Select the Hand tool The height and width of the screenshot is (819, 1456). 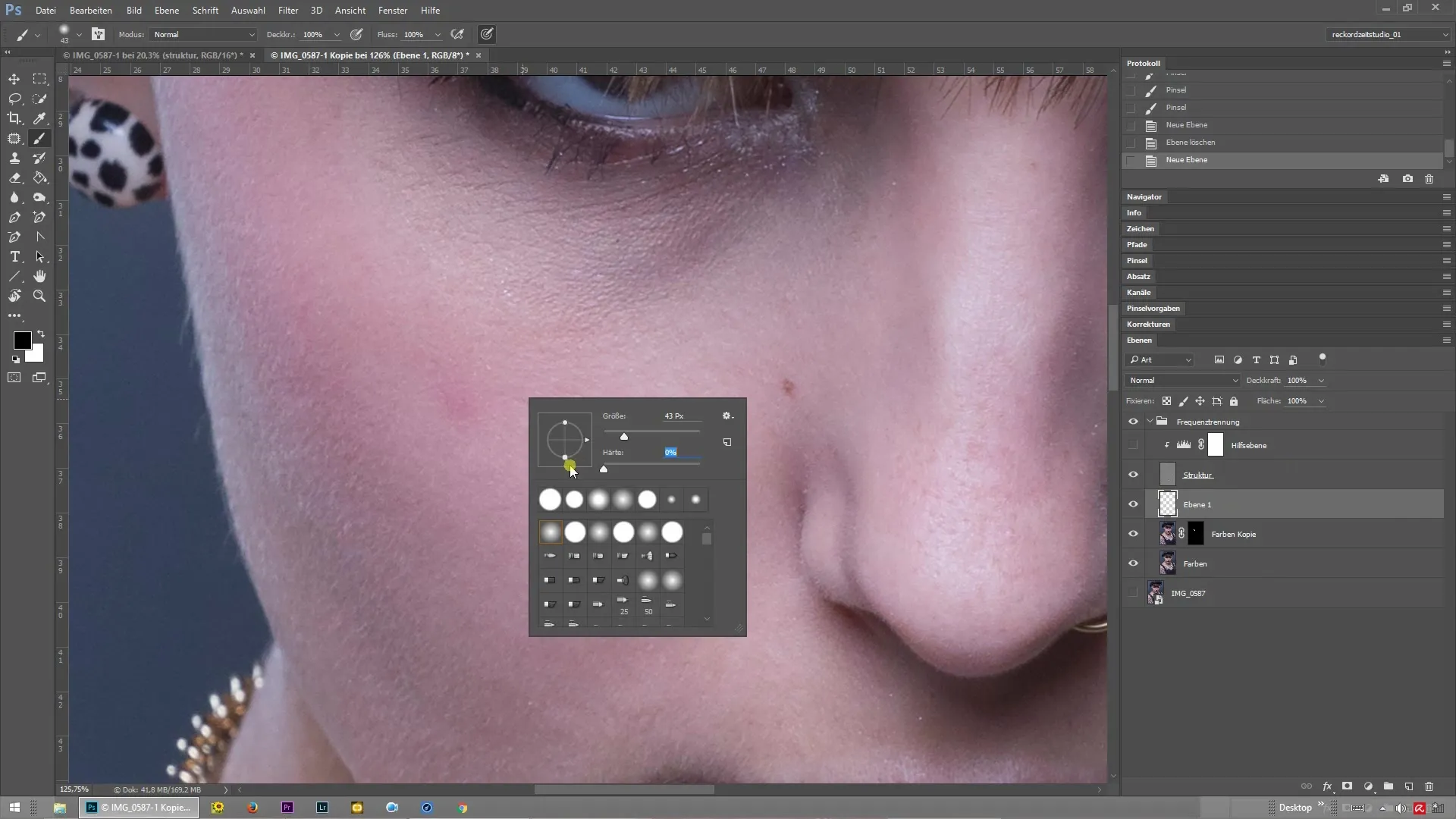tap(39, 276)
